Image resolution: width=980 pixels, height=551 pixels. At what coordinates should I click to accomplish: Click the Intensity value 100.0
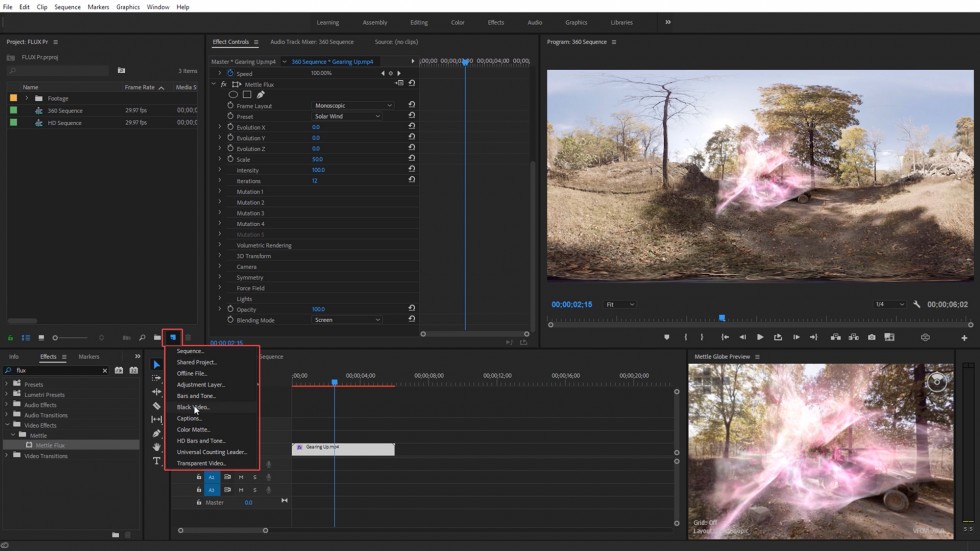pyautogui.click(x=318, y=170)
